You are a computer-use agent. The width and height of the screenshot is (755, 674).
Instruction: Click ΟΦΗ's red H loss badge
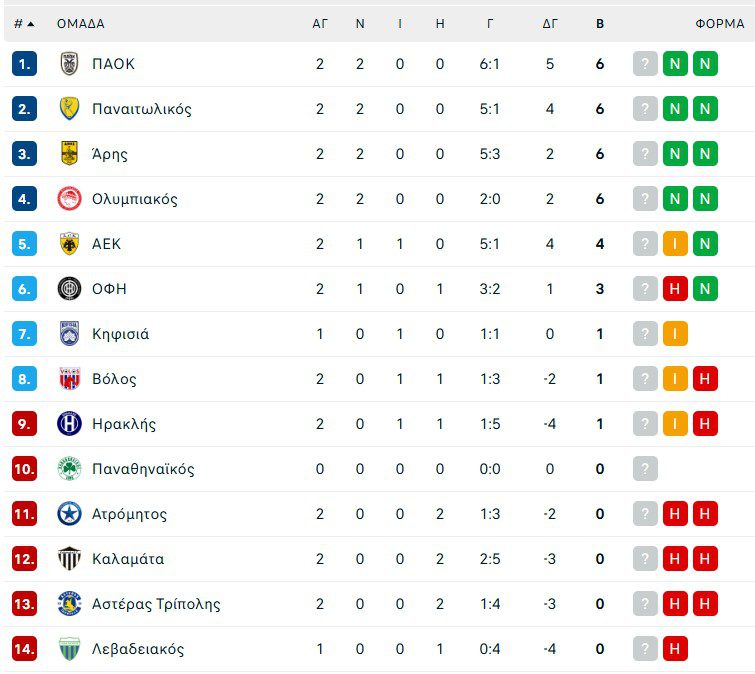pyautogui.click(x=675, y=289)
